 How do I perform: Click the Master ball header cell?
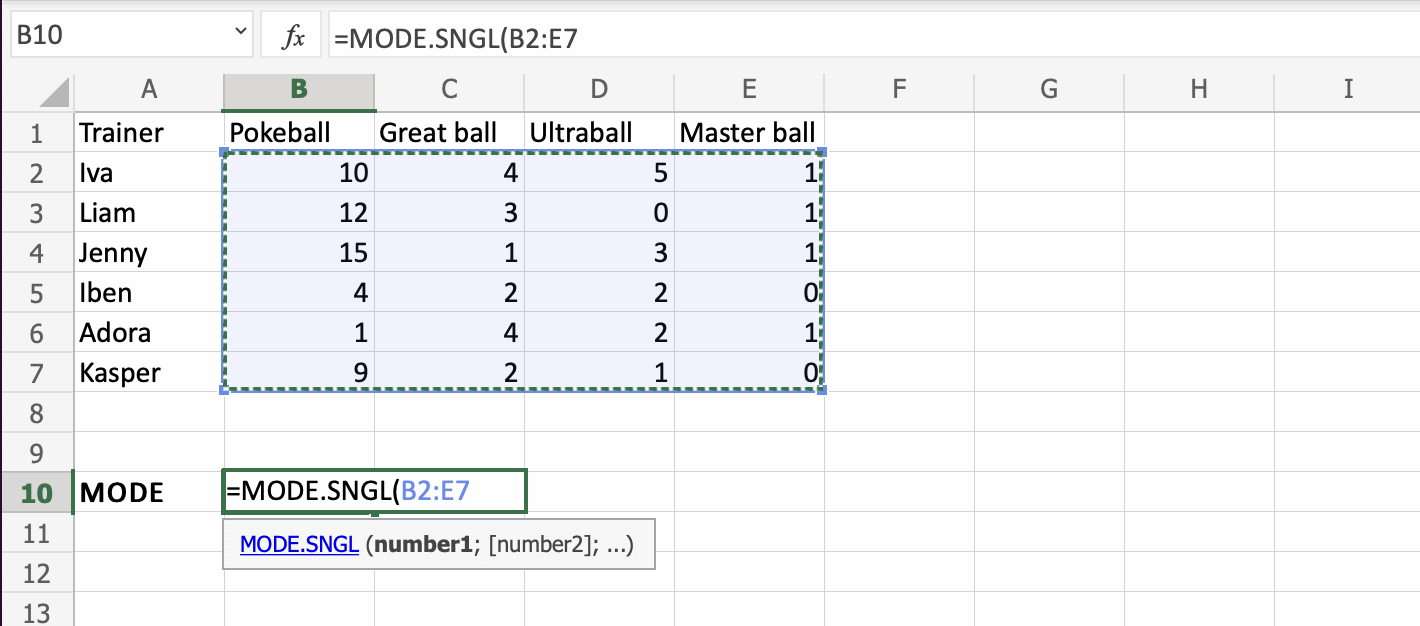(748, 133)
